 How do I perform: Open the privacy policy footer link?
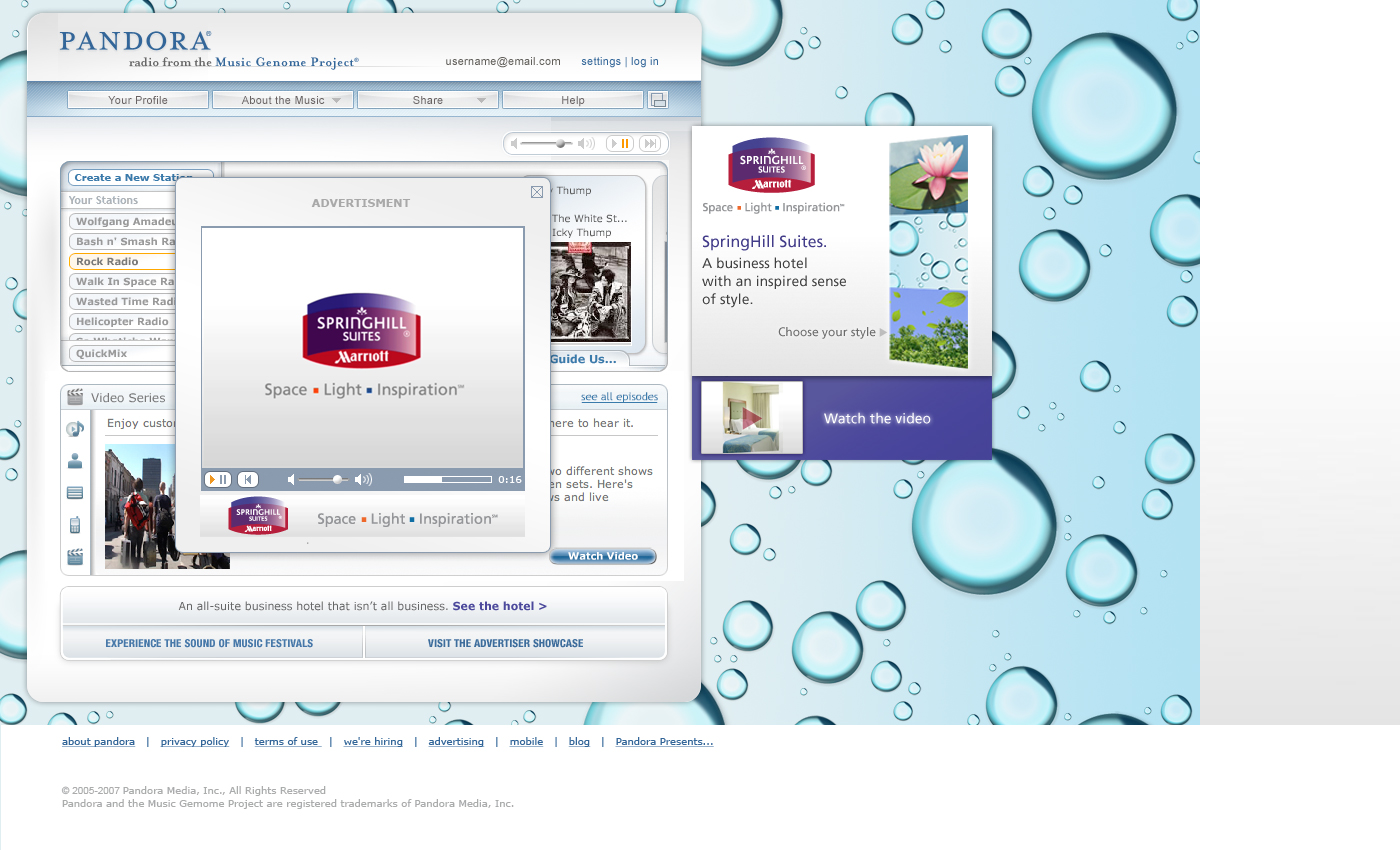click(x=195, y=742)
